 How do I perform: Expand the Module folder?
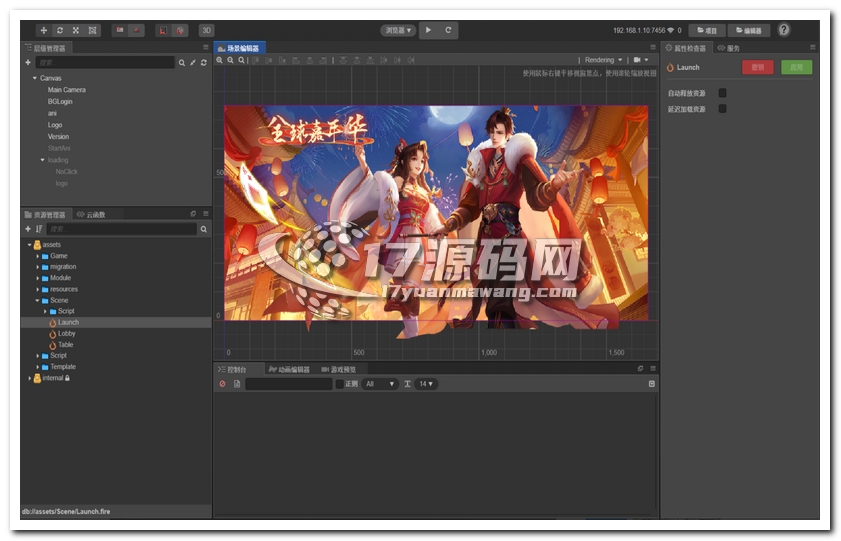38,278
